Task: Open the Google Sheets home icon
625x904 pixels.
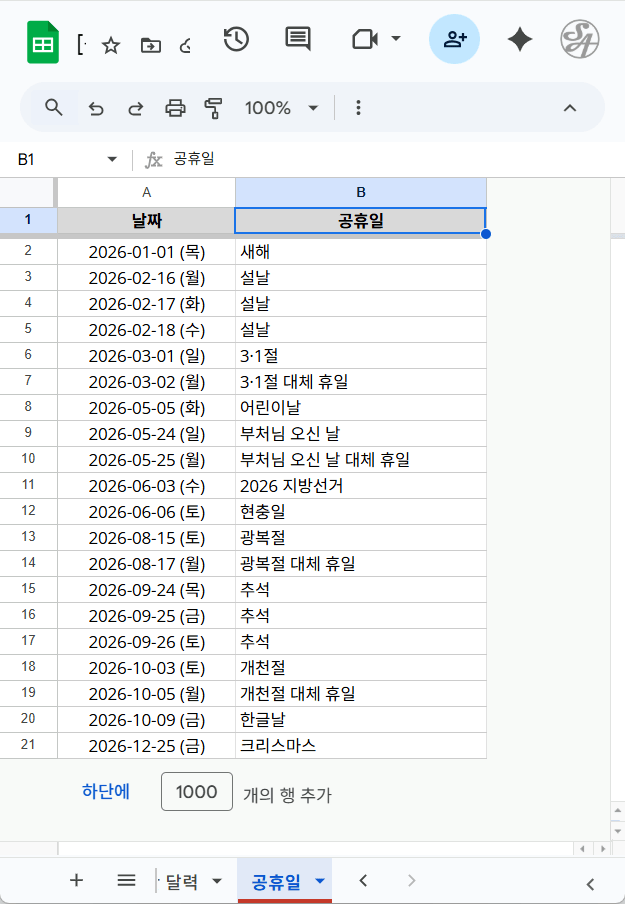Action: [x=43, y=45]
